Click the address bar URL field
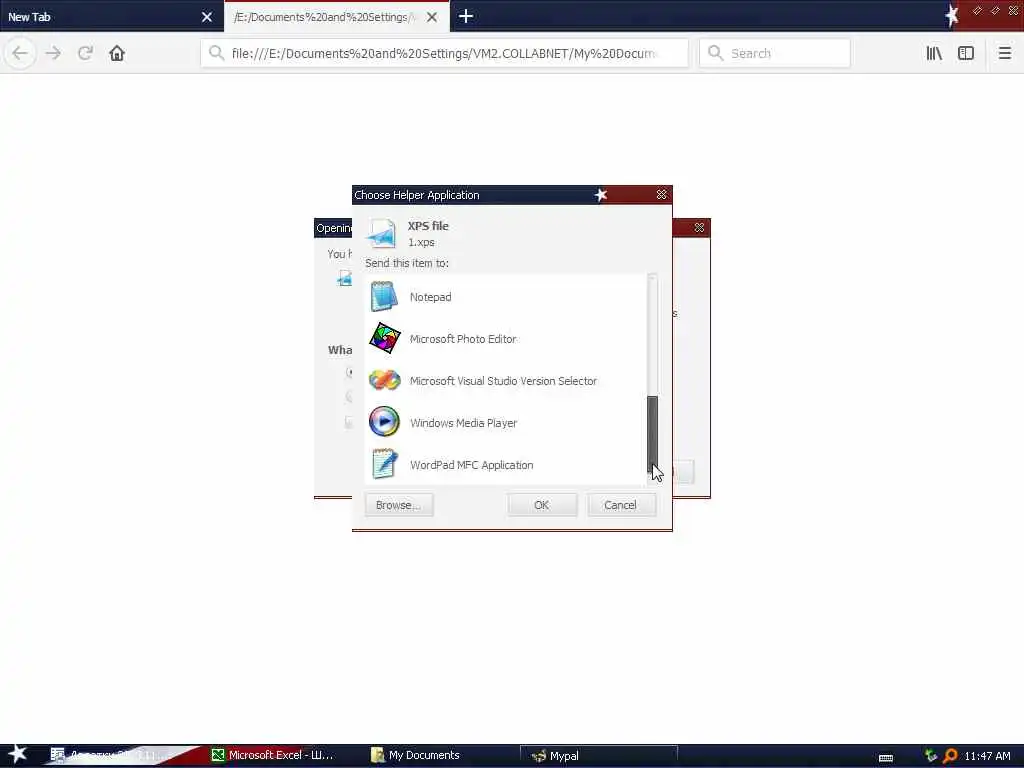This screenshot has width=1024, height=768. pyautogui.click(x=444, y=53)
